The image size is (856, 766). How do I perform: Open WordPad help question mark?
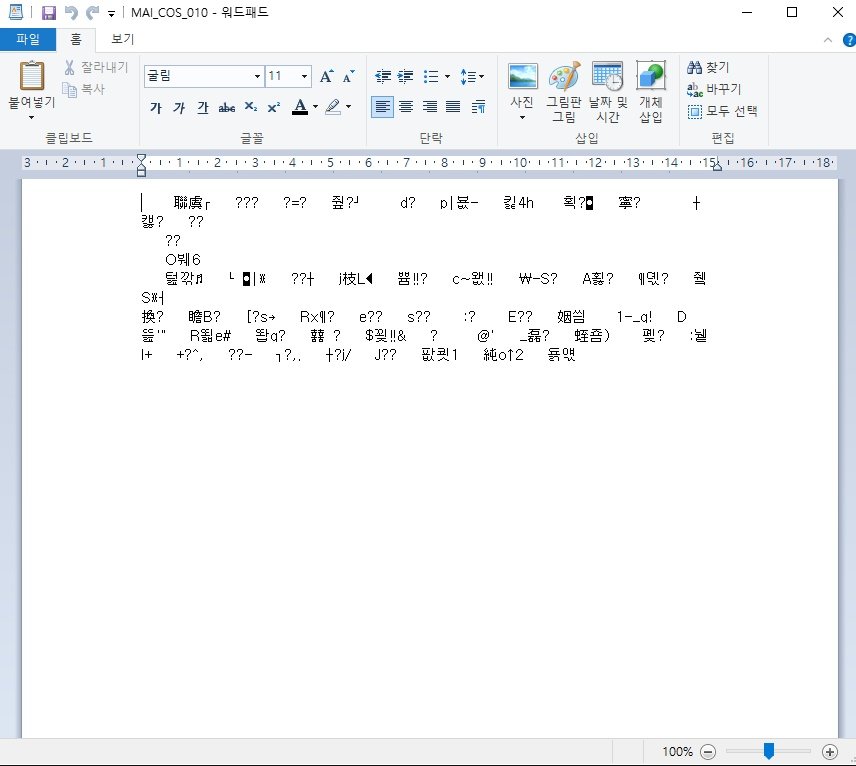849,40
